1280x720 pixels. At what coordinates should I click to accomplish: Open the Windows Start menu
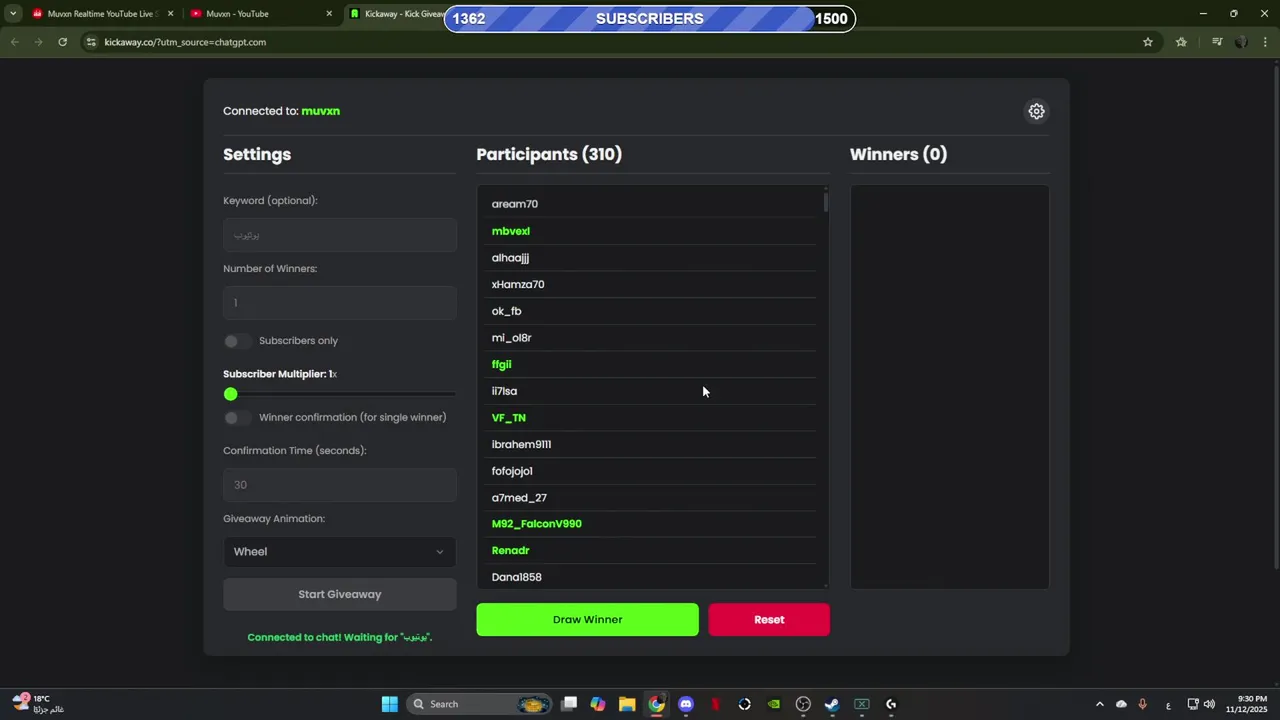389,704
